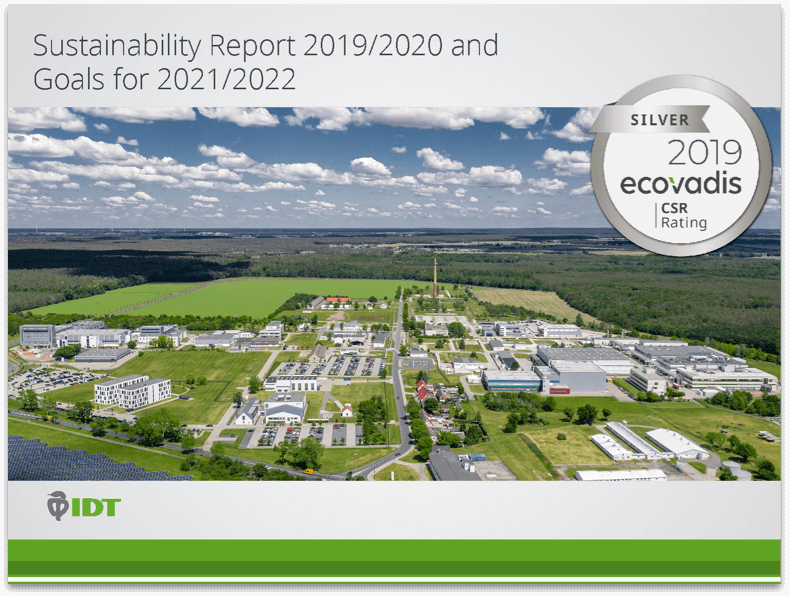Click the aerial campus photo
This screenshot has width=790, height=596.
[x=394, y=293]
